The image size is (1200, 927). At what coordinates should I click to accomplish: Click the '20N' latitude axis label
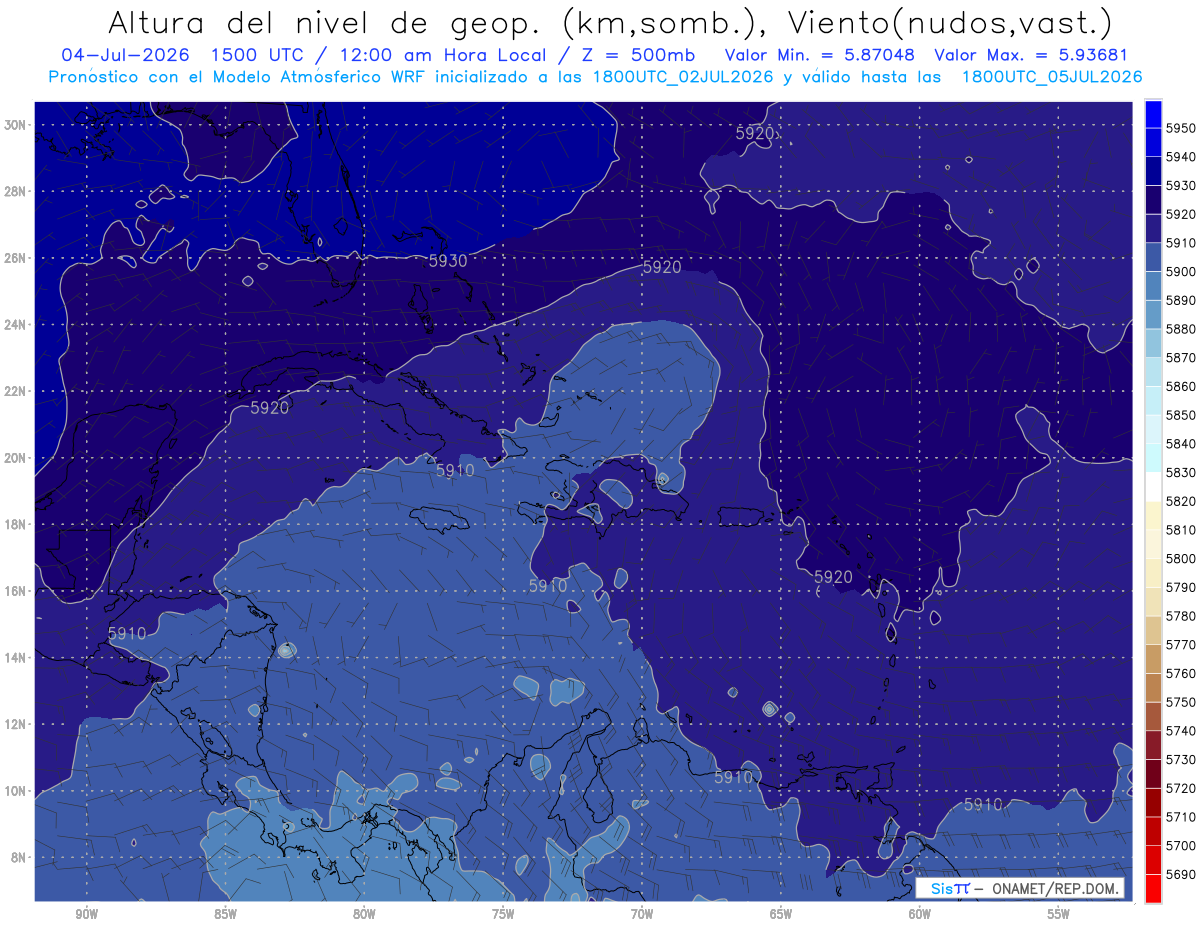coord(17,458)
